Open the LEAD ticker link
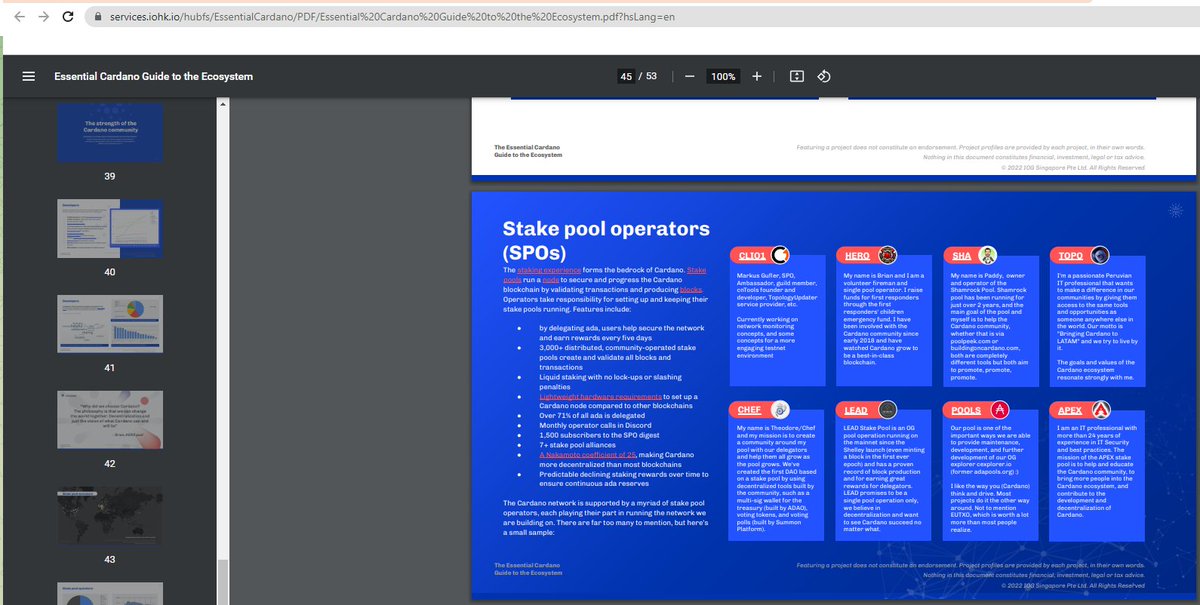1200x605 pixels. [x=856, y=410]
